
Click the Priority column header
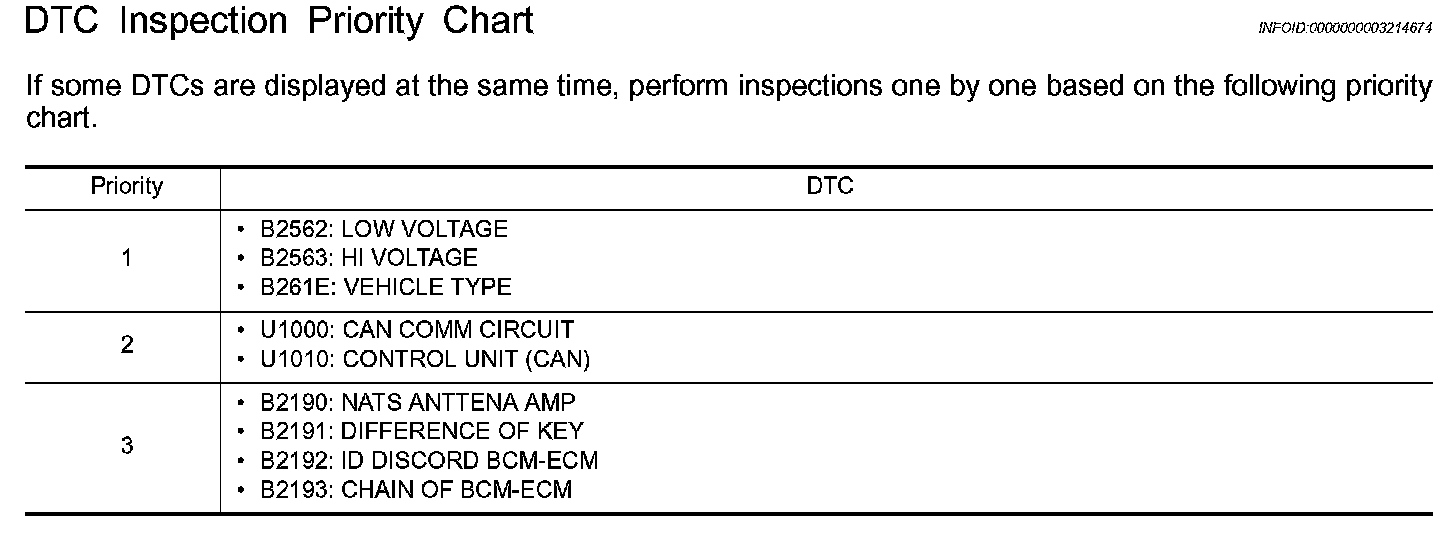pyautogui.click(x=127, y=187)
